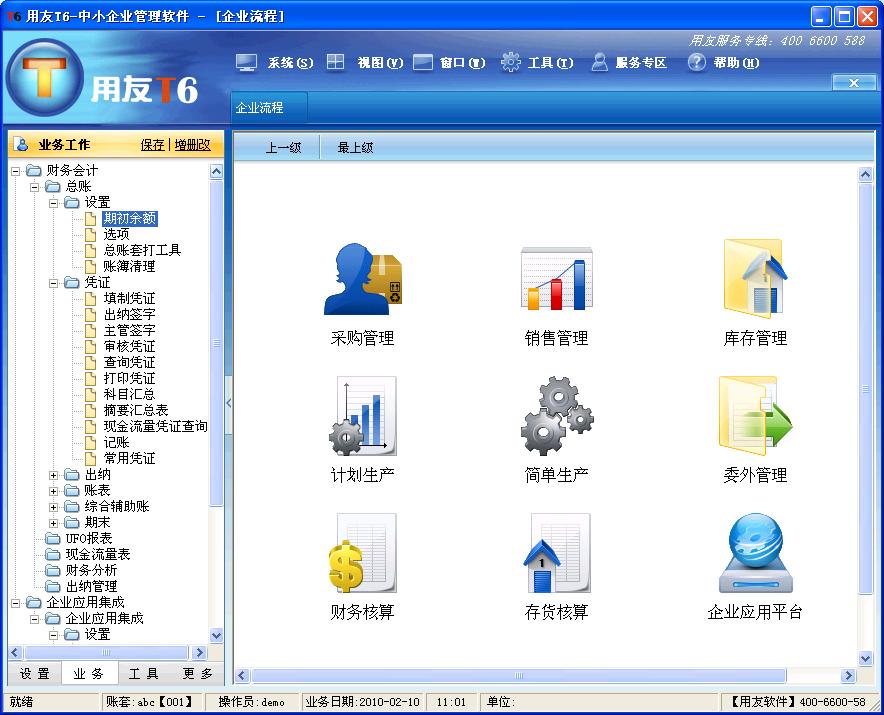This screenshot has width=884, height=715.
Task: Open the 采购管理 (Purchase Management) module icon
Action: coord(364,285)
